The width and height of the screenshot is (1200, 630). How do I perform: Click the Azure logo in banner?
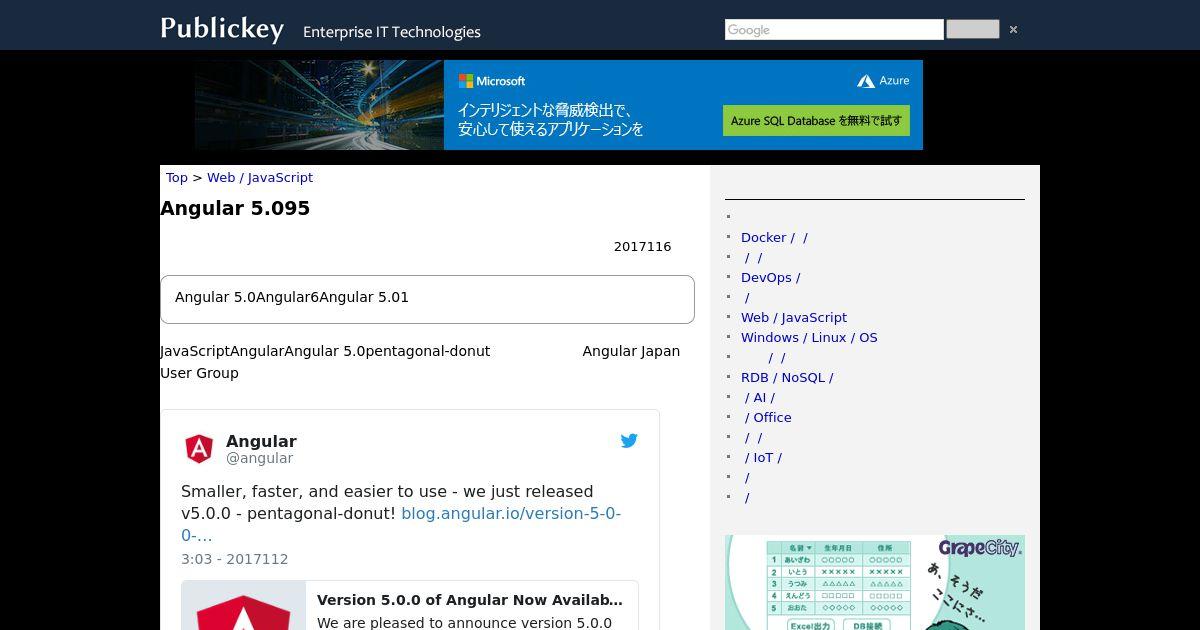click(x=883, y=81)
